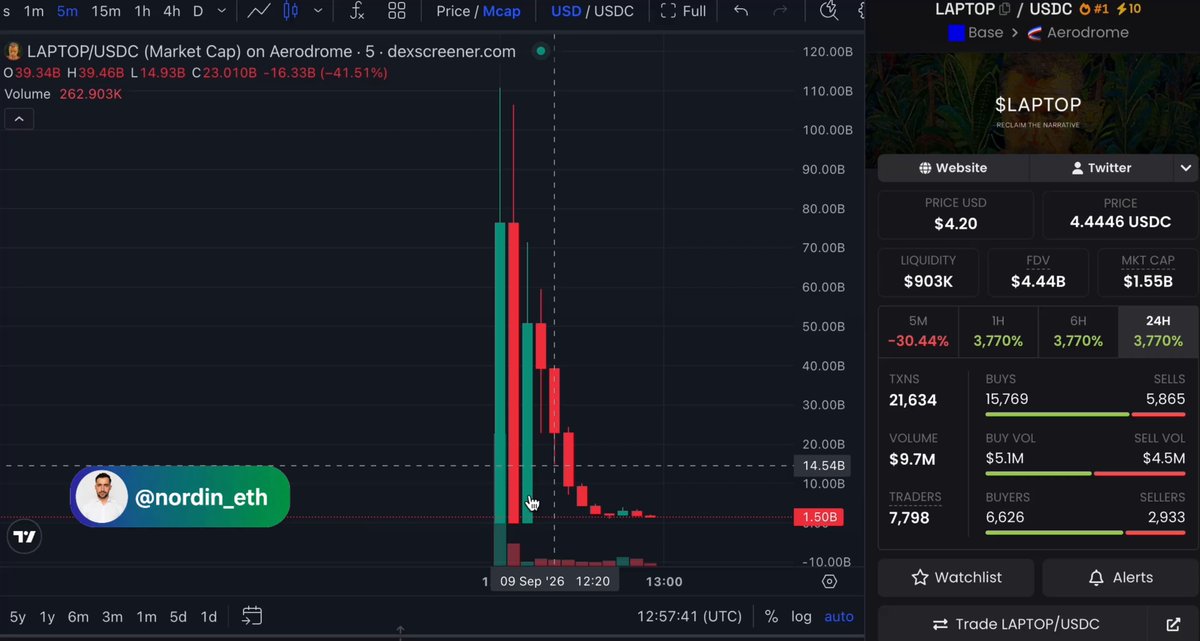The image size is (1200, 641).
Task: Switch chart to Mcap view
Action: (502, 11)
